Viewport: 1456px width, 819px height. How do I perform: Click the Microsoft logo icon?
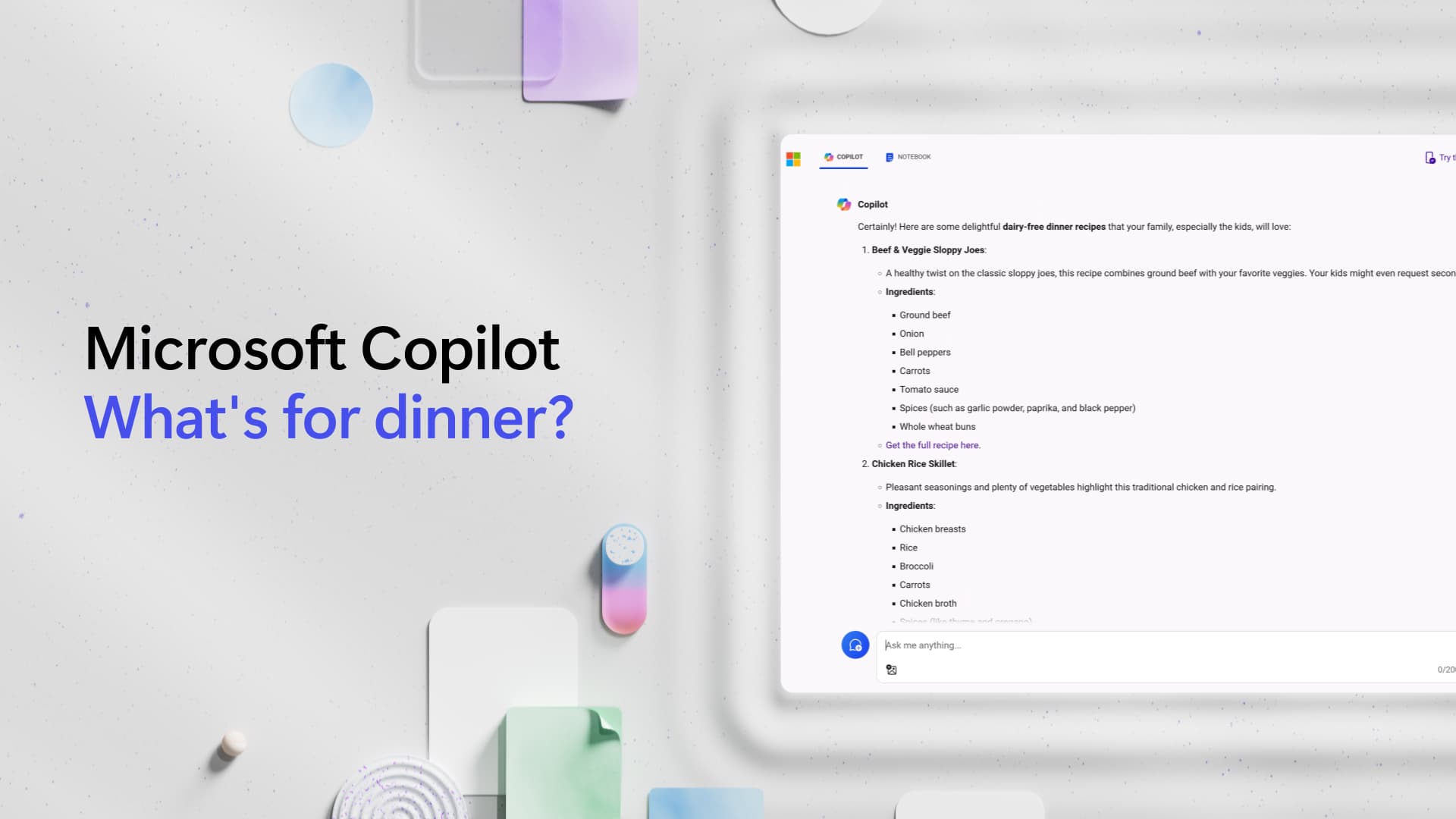pos(793,158)
